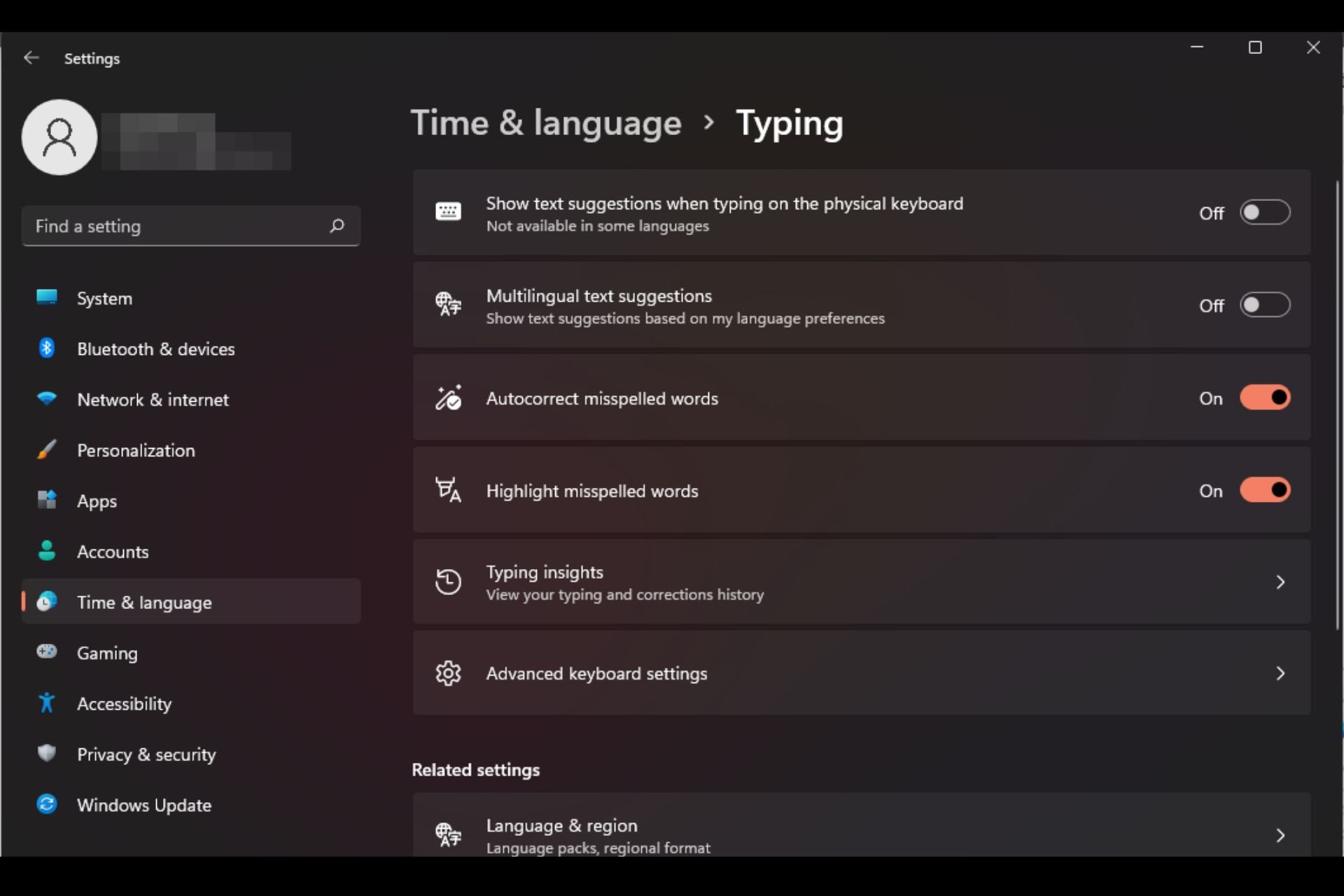Open Network & internet settings

[153, 400]
